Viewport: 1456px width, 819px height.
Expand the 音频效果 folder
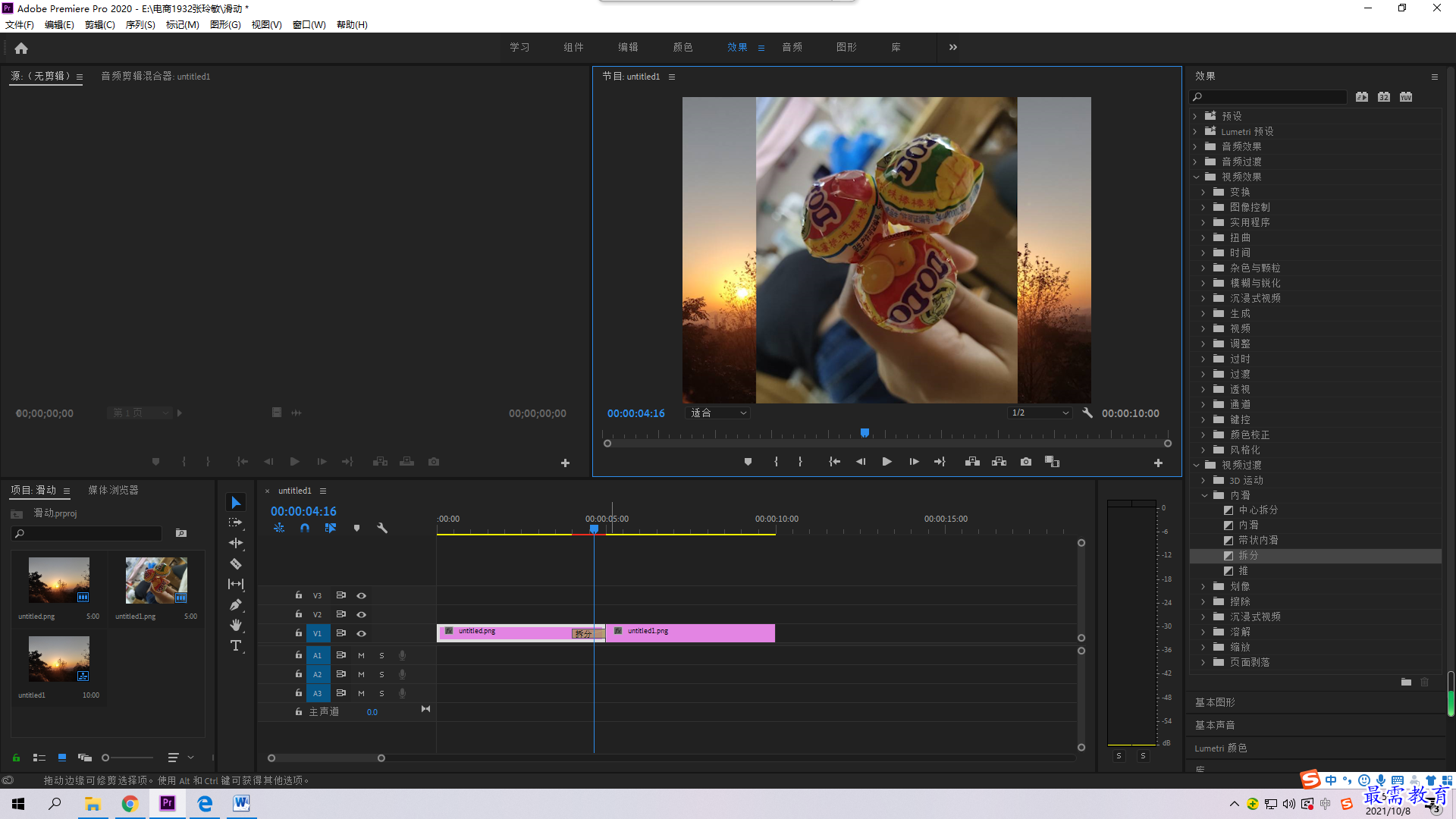(x=1196, y=147)
